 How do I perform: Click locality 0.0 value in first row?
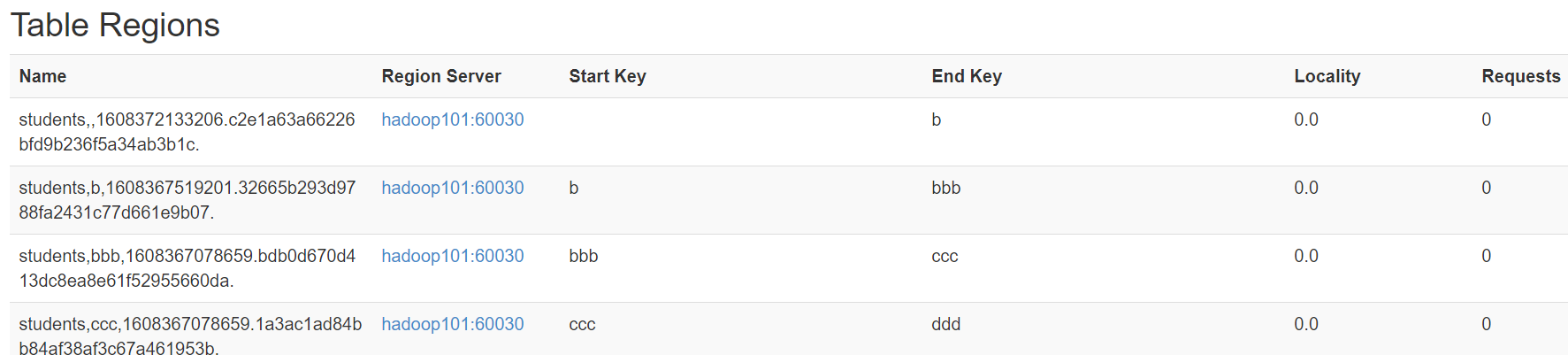1306,120
